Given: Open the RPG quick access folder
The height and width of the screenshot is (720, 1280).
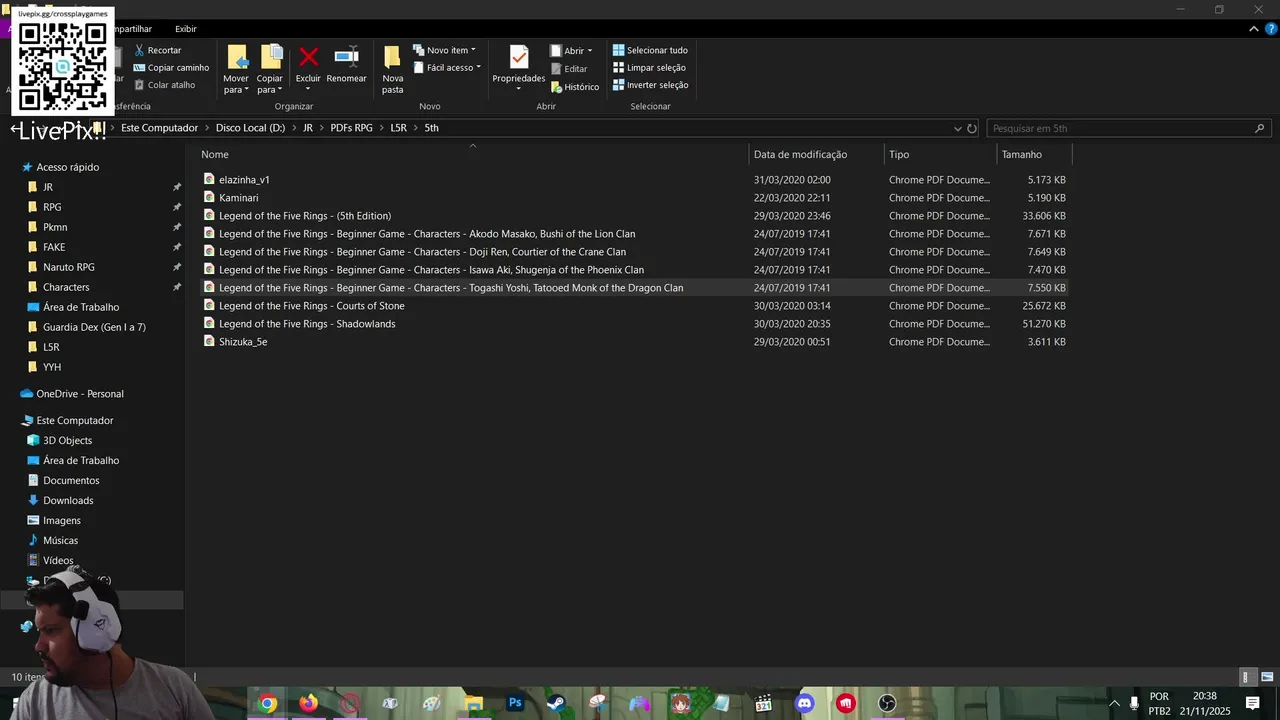Looking at the screenshot, I should click(52, 207).
